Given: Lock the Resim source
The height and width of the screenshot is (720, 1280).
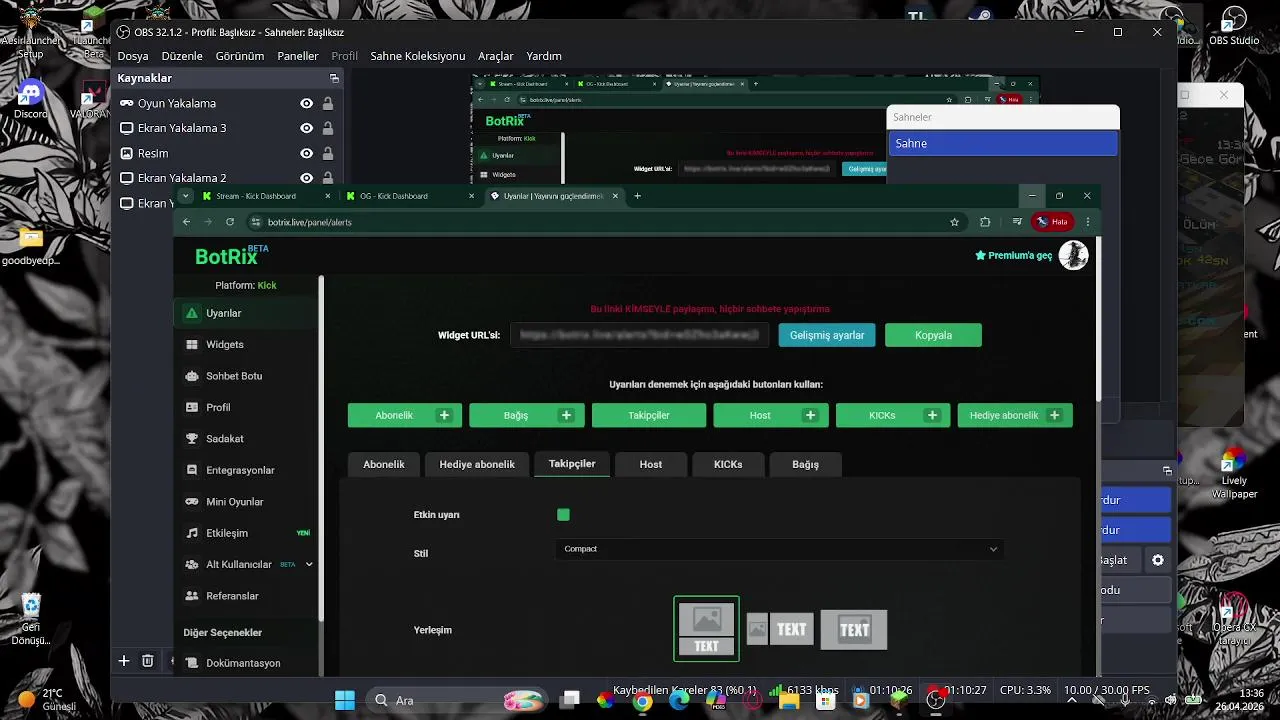Looking at the screenshot, I should pos(328,153).
